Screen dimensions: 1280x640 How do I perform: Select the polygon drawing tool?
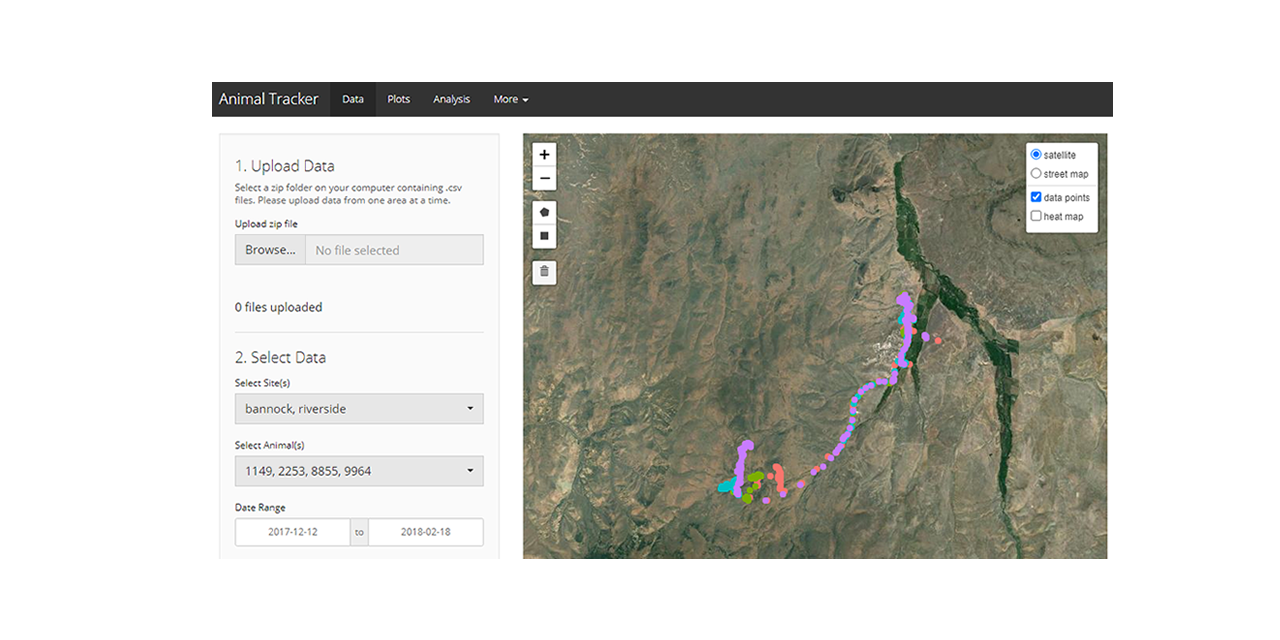click(543, 211)
